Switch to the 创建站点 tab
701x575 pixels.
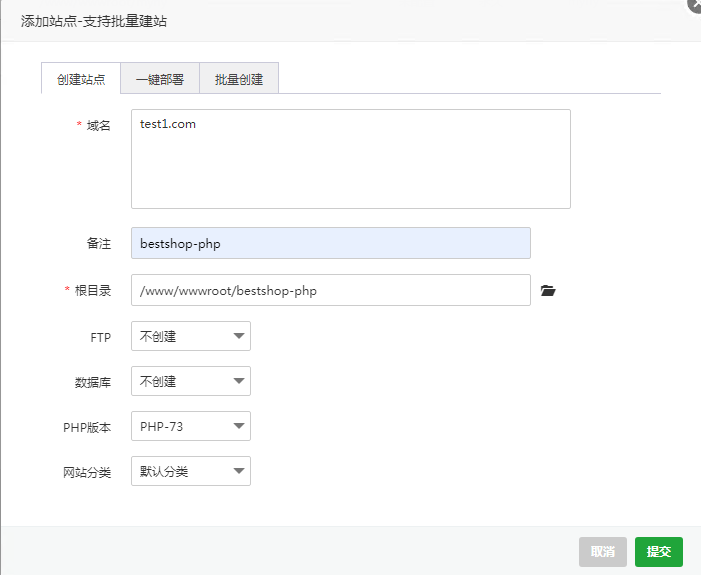(80, 79)
